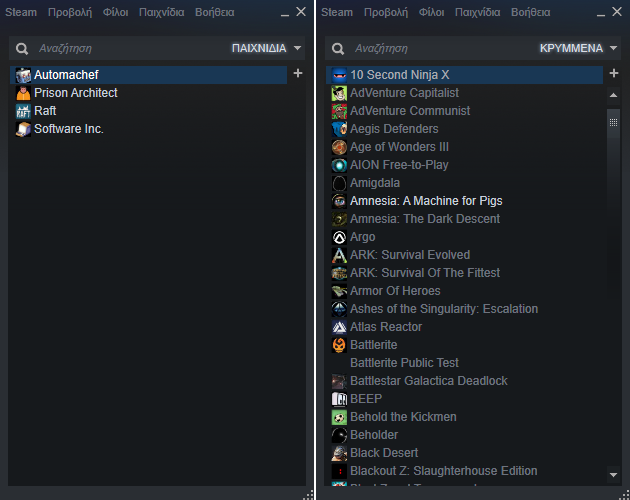Select the Prison Architect row text
630x500 pixels.
pos(76,93)
